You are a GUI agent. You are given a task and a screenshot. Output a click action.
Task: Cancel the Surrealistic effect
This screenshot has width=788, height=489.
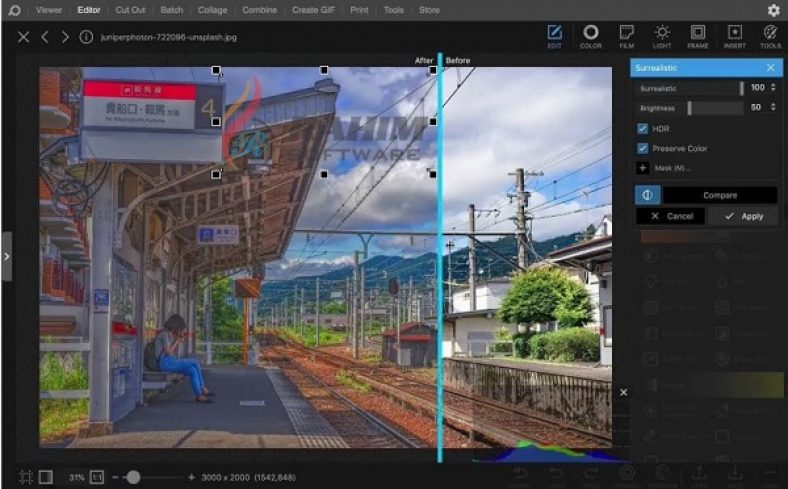[x=671, y=216]
